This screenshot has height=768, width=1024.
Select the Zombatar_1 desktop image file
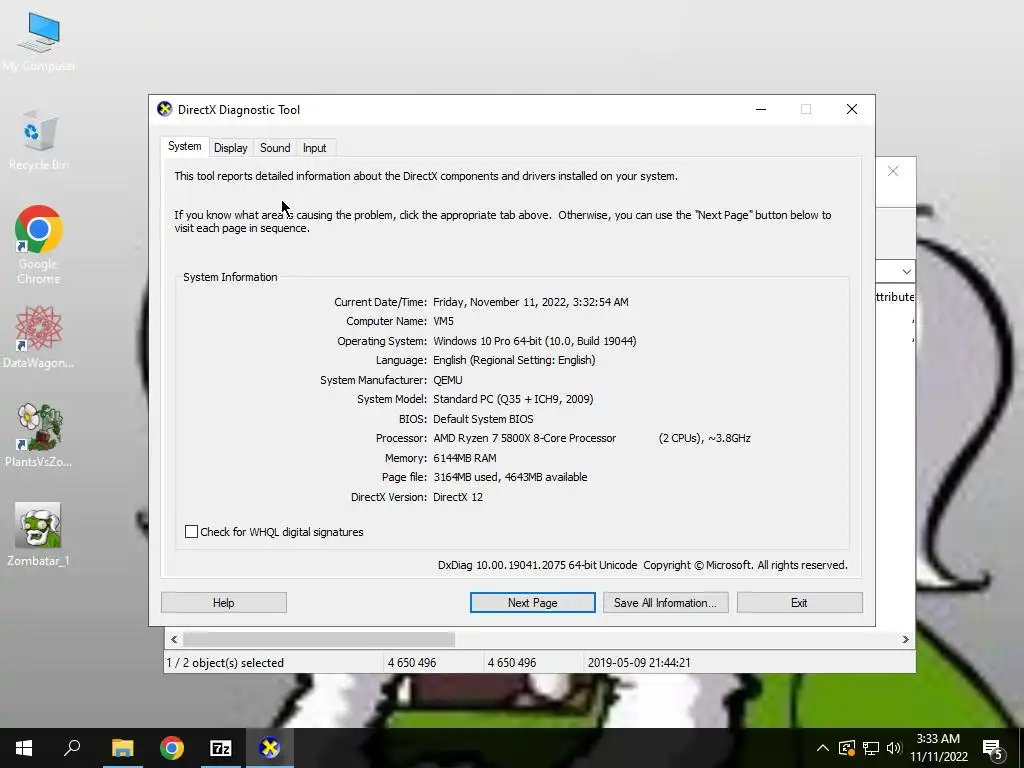(39, 534)
